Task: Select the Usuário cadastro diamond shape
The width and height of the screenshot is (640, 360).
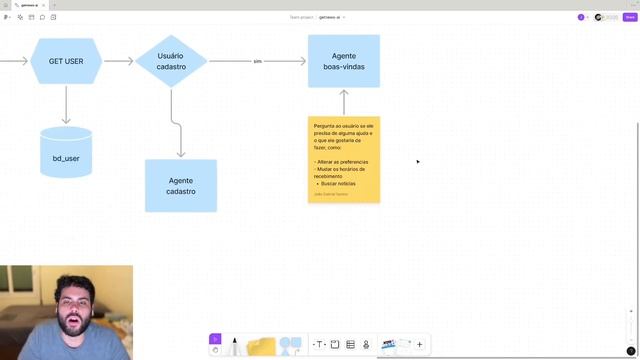Action: (171, 61)
